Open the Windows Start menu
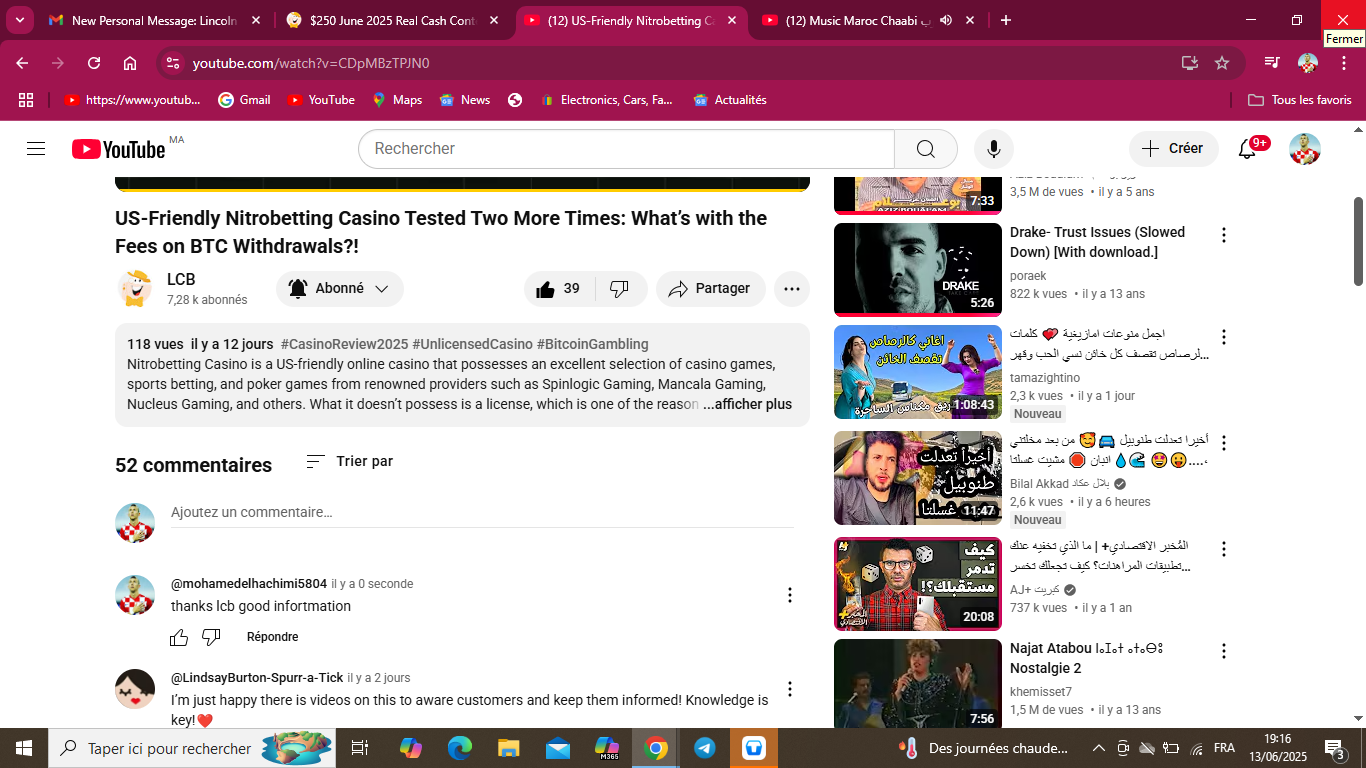This screenshot has height=768, width=1366. (x=23, y=748)
